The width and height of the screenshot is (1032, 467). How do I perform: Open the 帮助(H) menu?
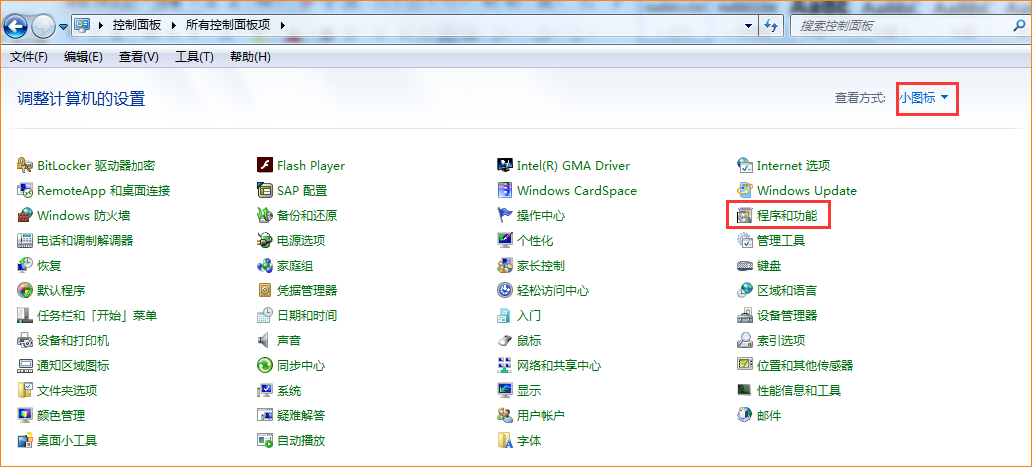(x=250, y=57)
